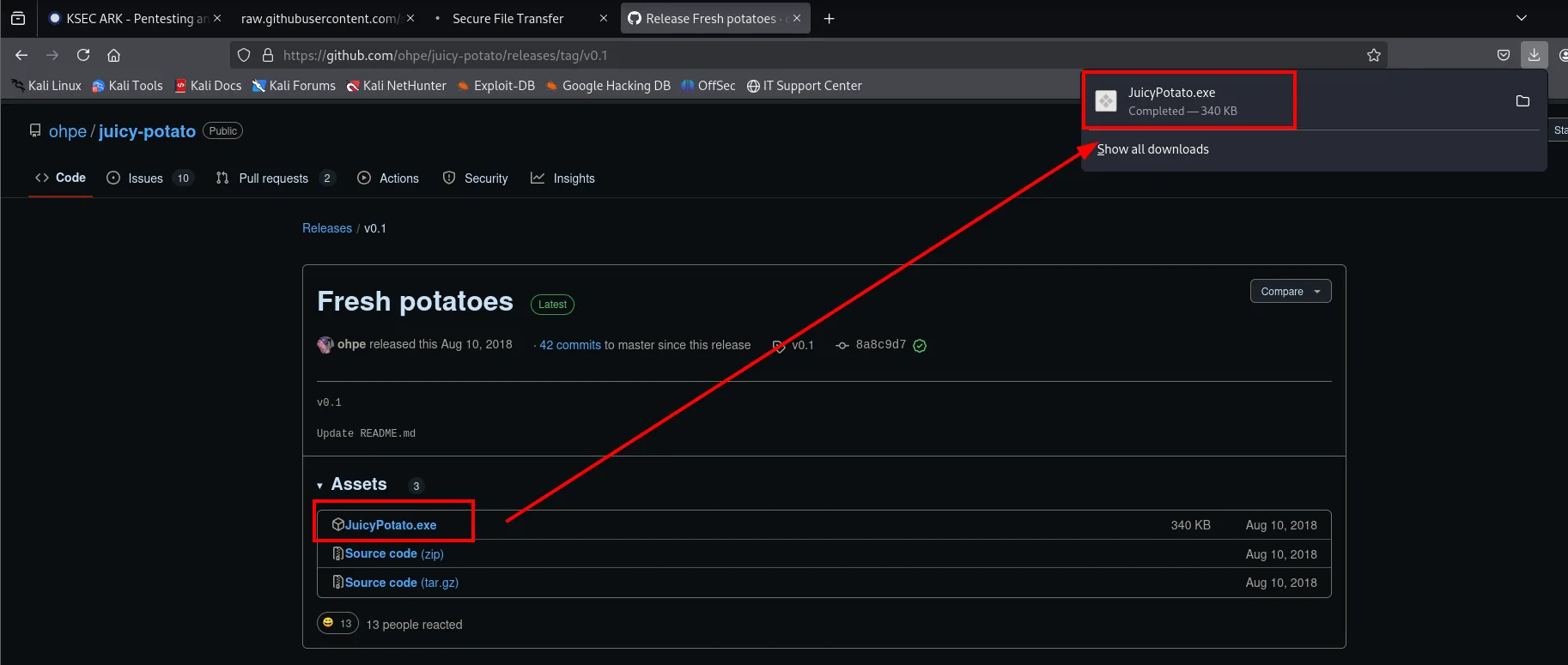Open containing folder for JuicyPotato.exe download
Image resolution: width=1568 pixels, height=665 pixels.
click(x=1522, y=101)
